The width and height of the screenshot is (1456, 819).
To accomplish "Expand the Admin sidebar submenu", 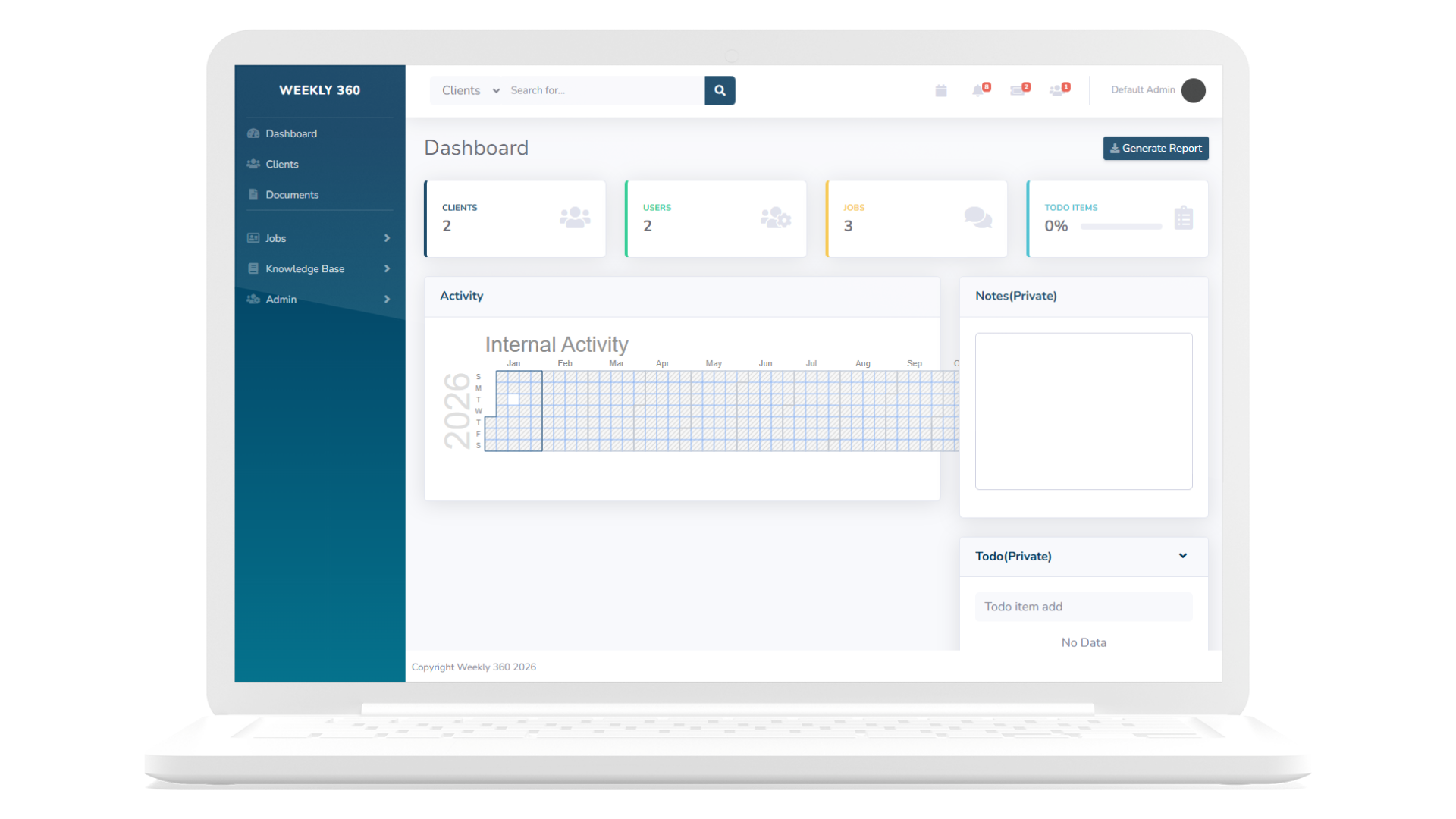I will pyautogui.click(x=387, y=300).
